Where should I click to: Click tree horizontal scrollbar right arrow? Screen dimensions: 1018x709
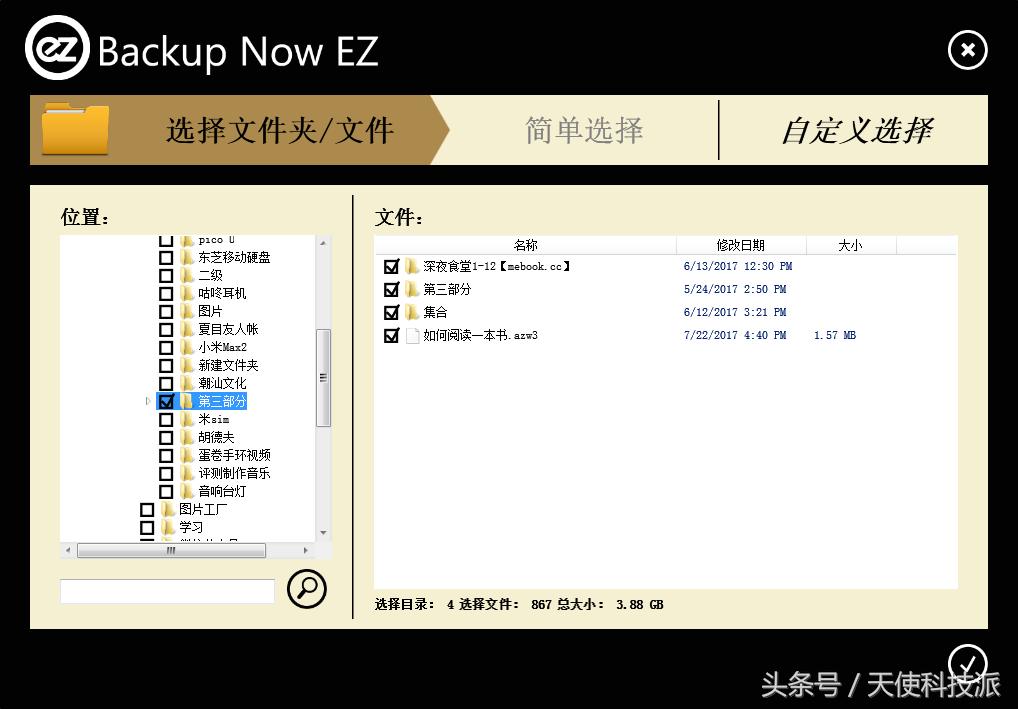306,551
